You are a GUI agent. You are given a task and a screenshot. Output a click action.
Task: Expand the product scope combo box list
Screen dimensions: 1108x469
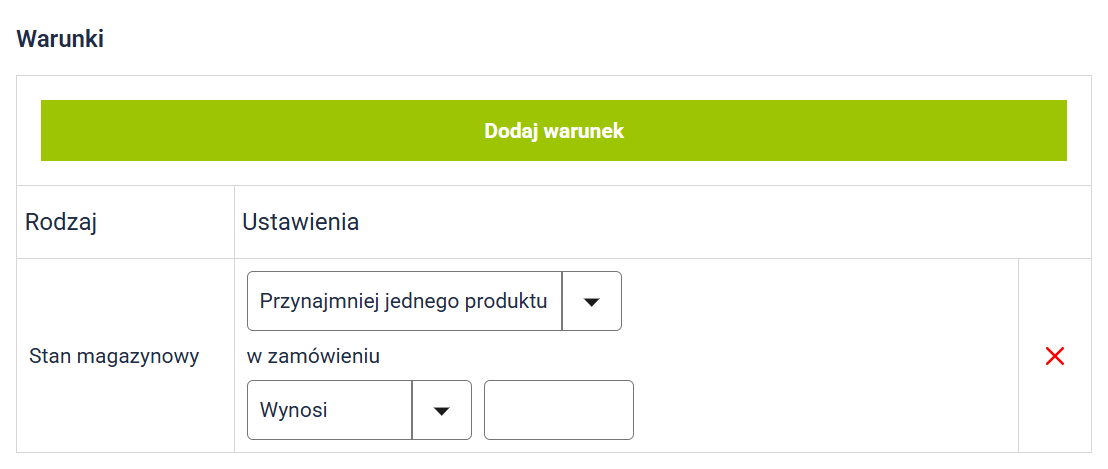(591, 301)
